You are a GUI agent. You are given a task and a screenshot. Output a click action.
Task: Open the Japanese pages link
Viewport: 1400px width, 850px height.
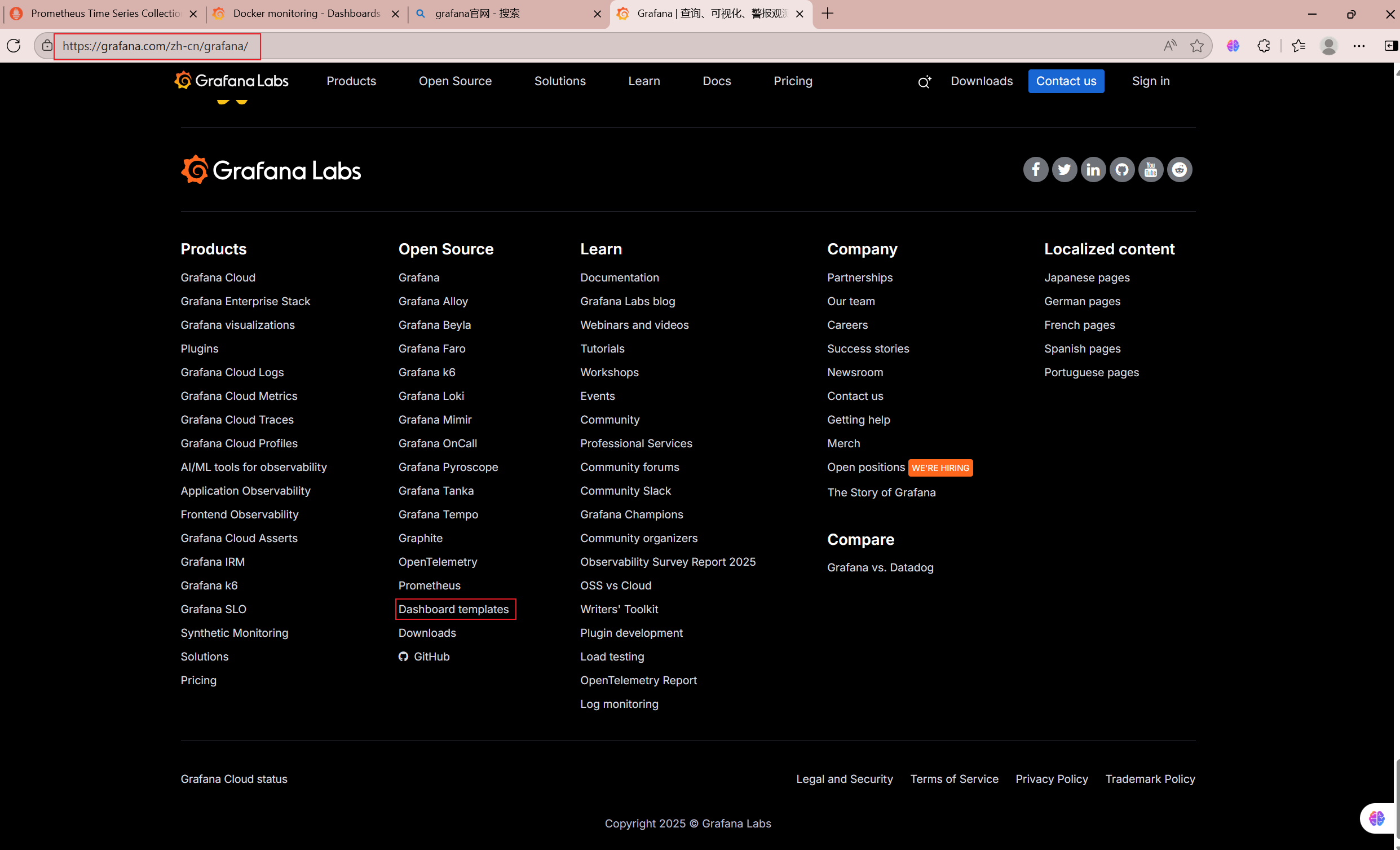[x=1087, y=278]
